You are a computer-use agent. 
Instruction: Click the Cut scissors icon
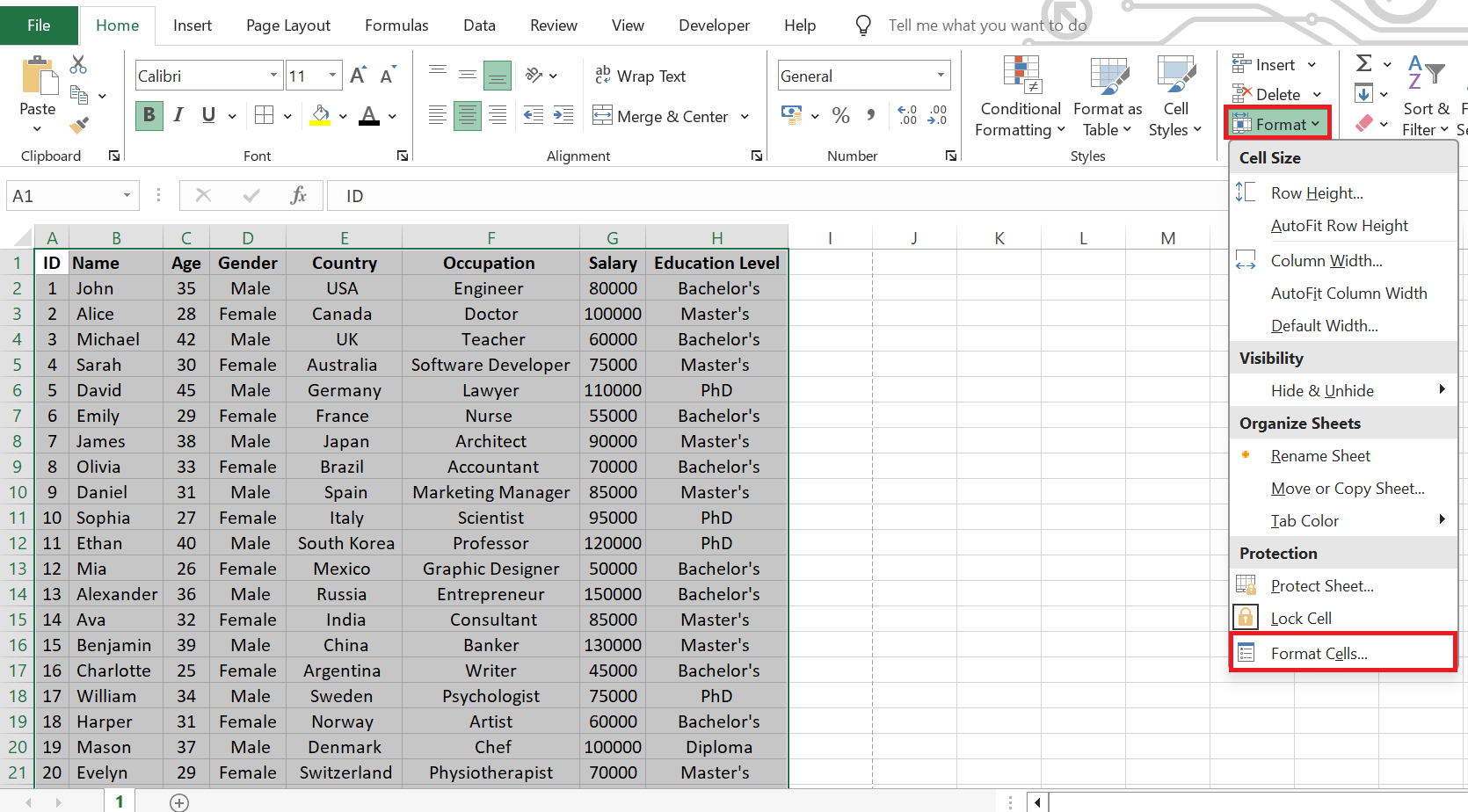(x=78, y=64)
